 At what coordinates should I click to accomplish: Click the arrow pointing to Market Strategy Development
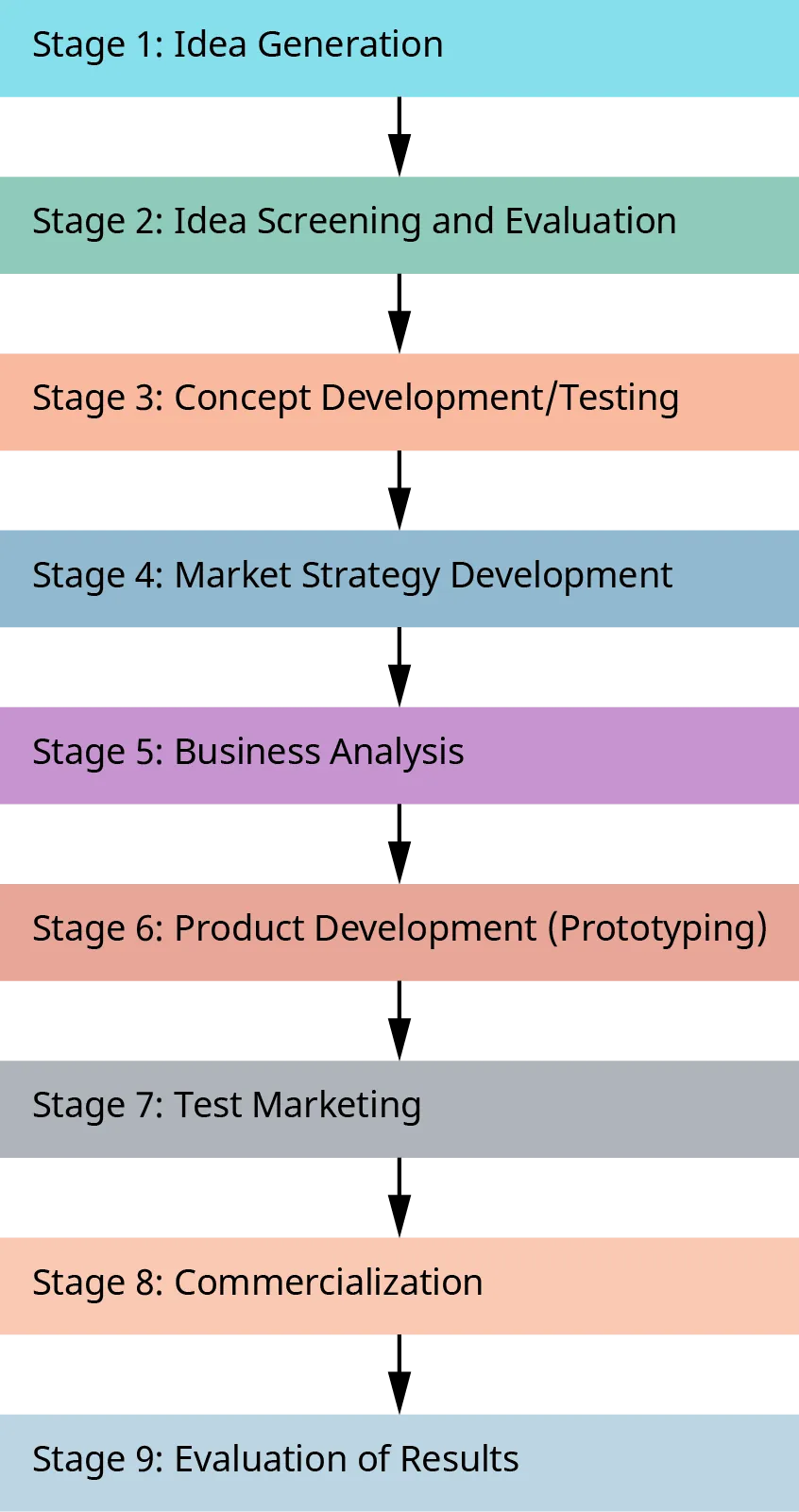point(400,491)
